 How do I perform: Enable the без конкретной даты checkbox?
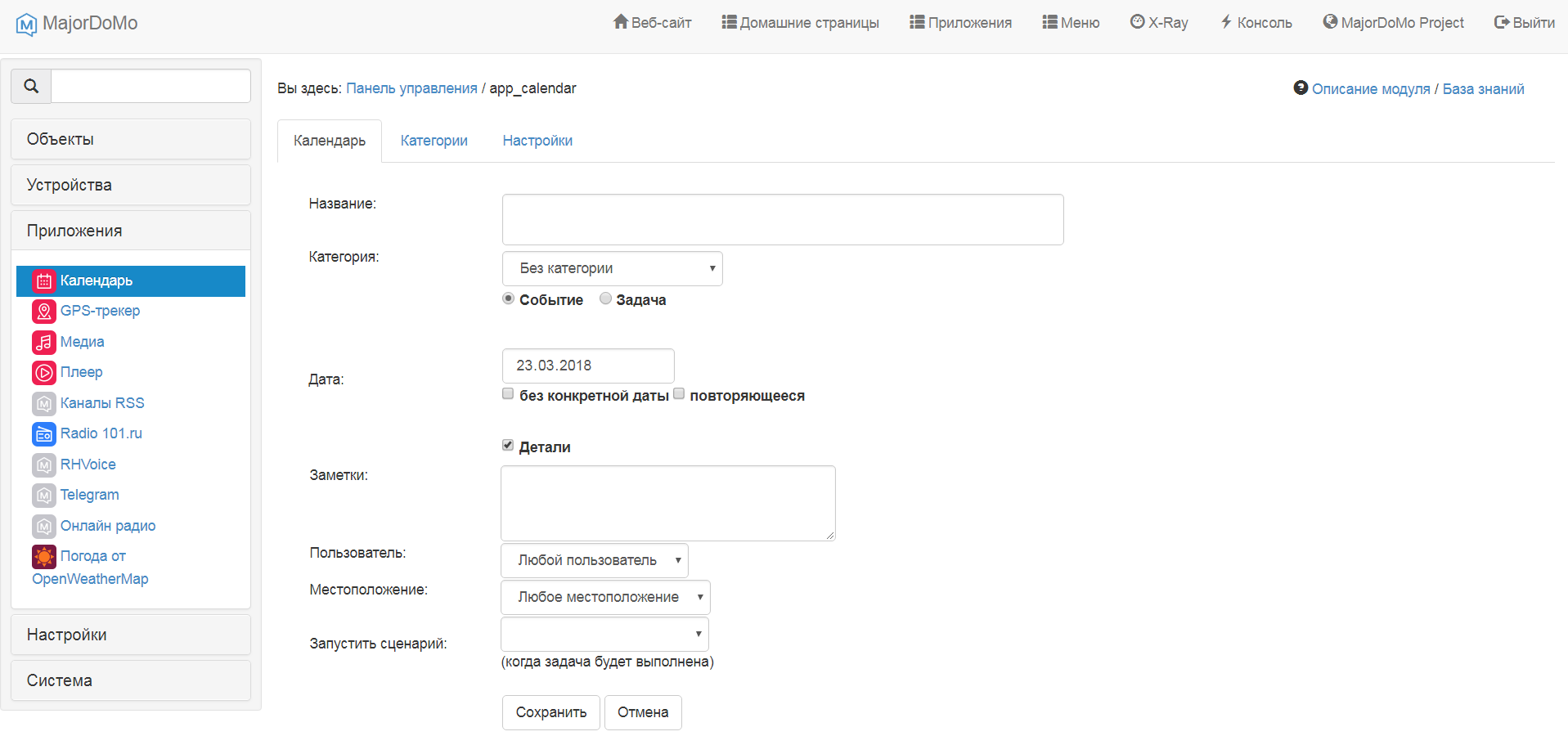[508, 394]
